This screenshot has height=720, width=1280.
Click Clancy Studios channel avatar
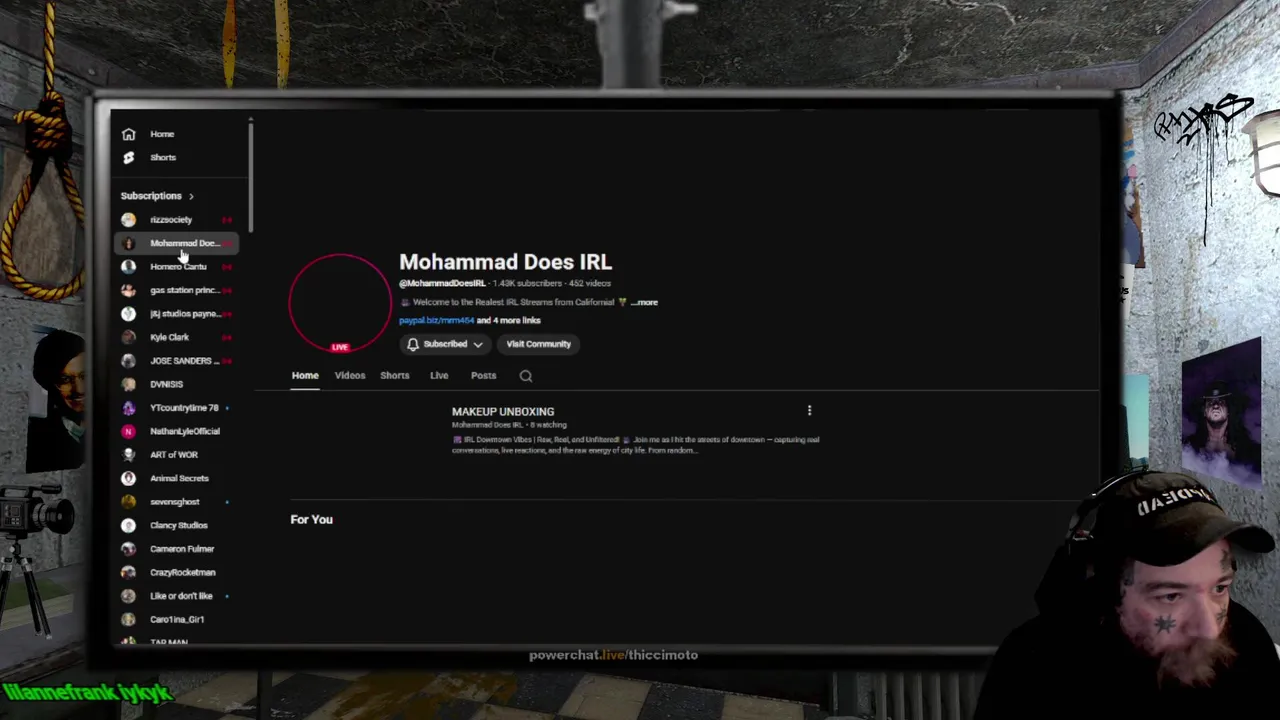(x=128, y=525)
